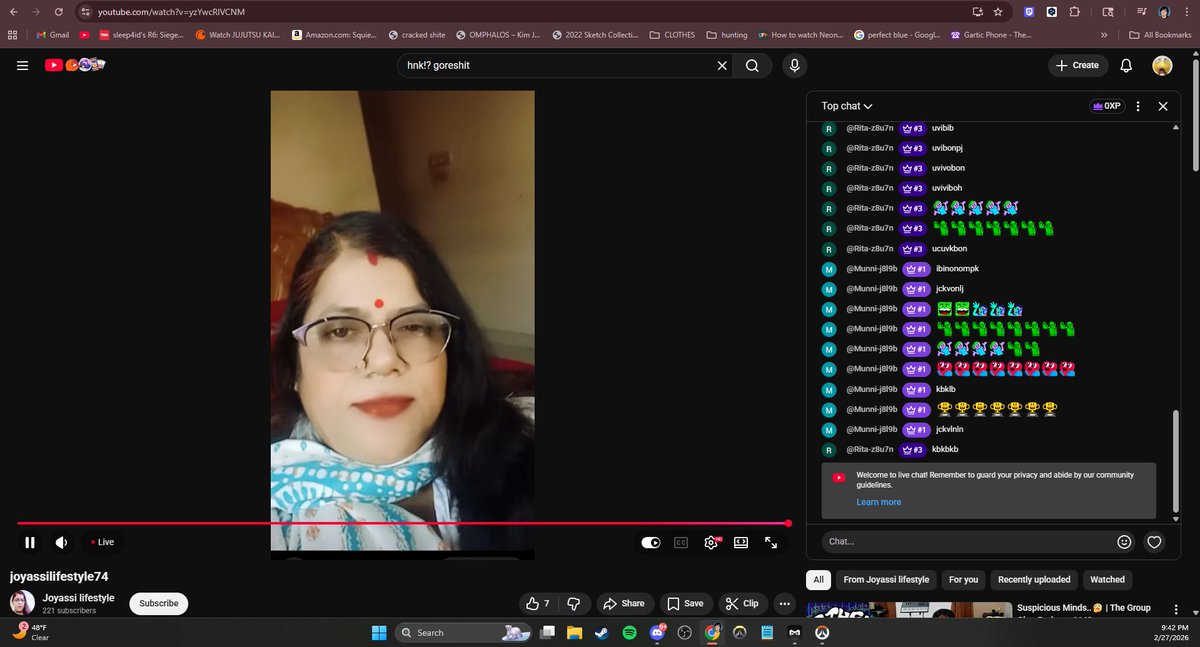Screen dimensions: 1200x647
Task: Open the 0XP chat points badge
Action: 1105,106
